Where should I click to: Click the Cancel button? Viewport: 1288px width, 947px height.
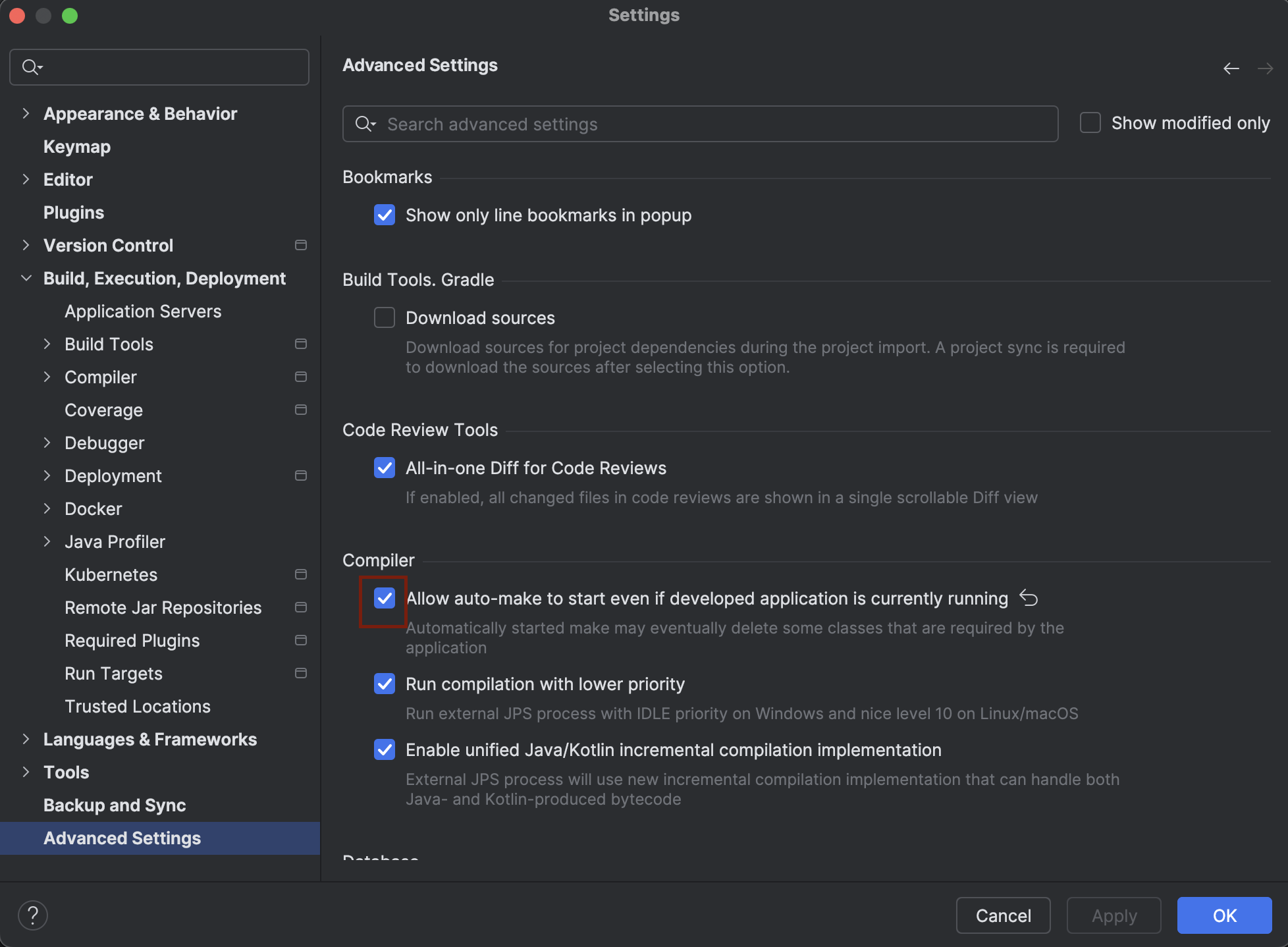click(1002, 915)
